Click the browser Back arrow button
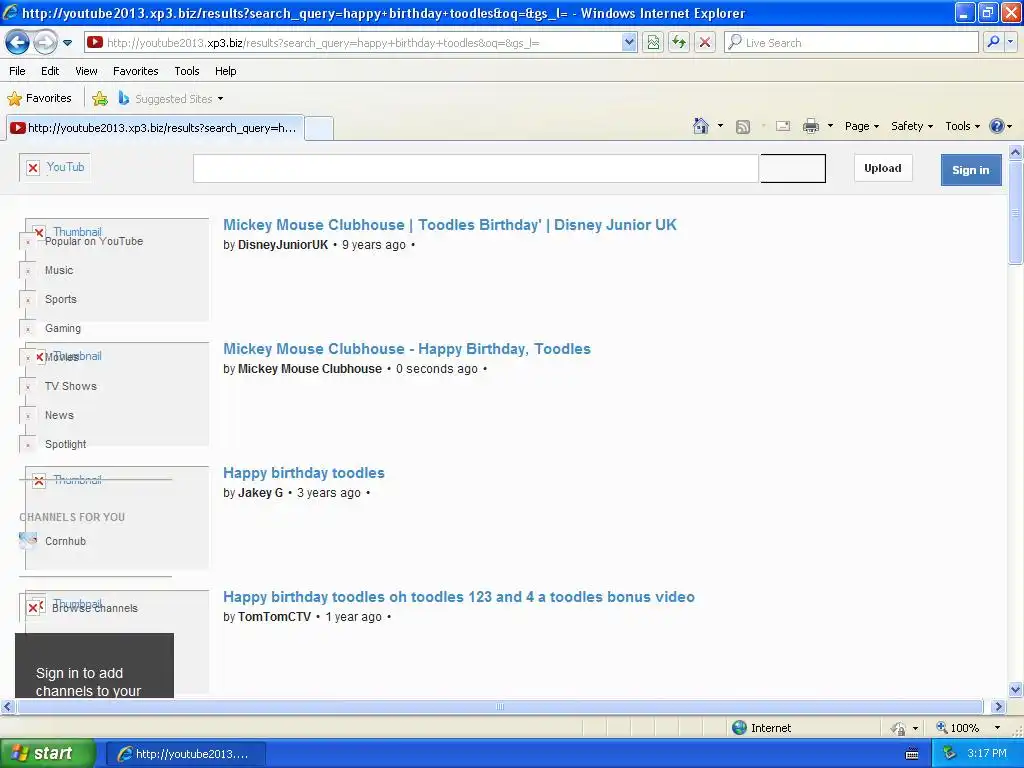 tap(17, 43)
